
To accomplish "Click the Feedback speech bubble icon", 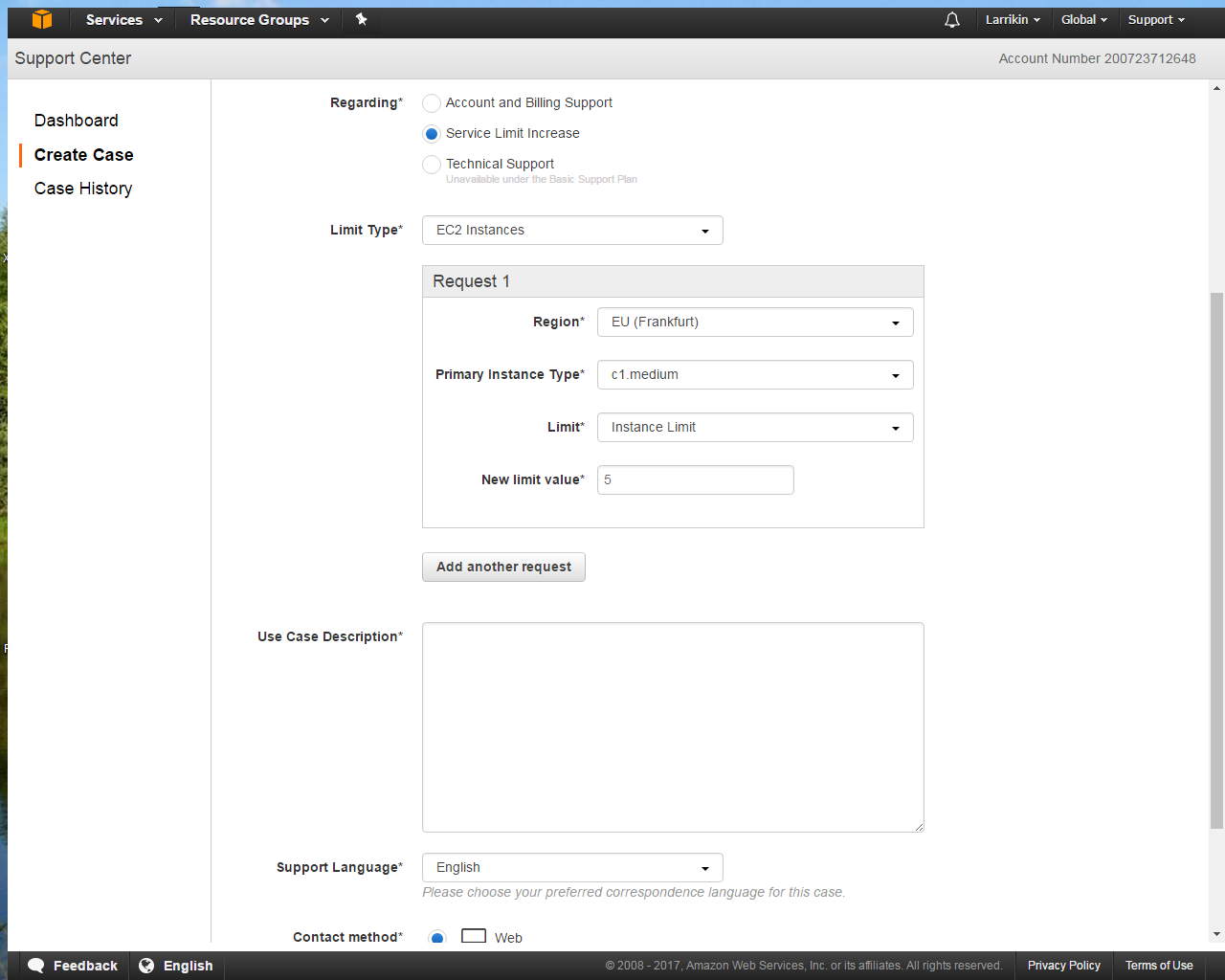I will (36, 966).
